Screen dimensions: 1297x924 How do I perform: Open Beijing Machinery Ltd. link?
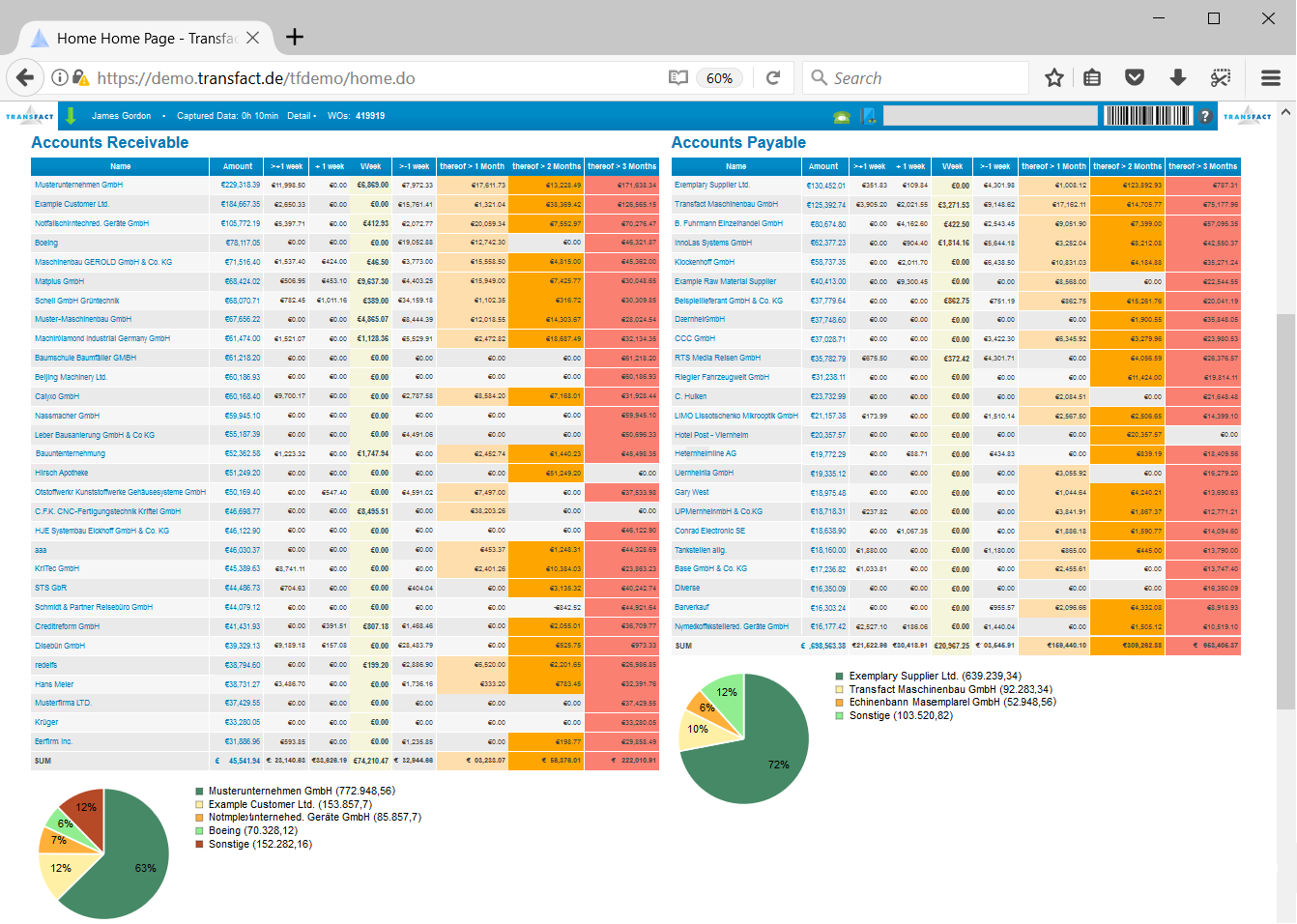click(x=71, y=377)
